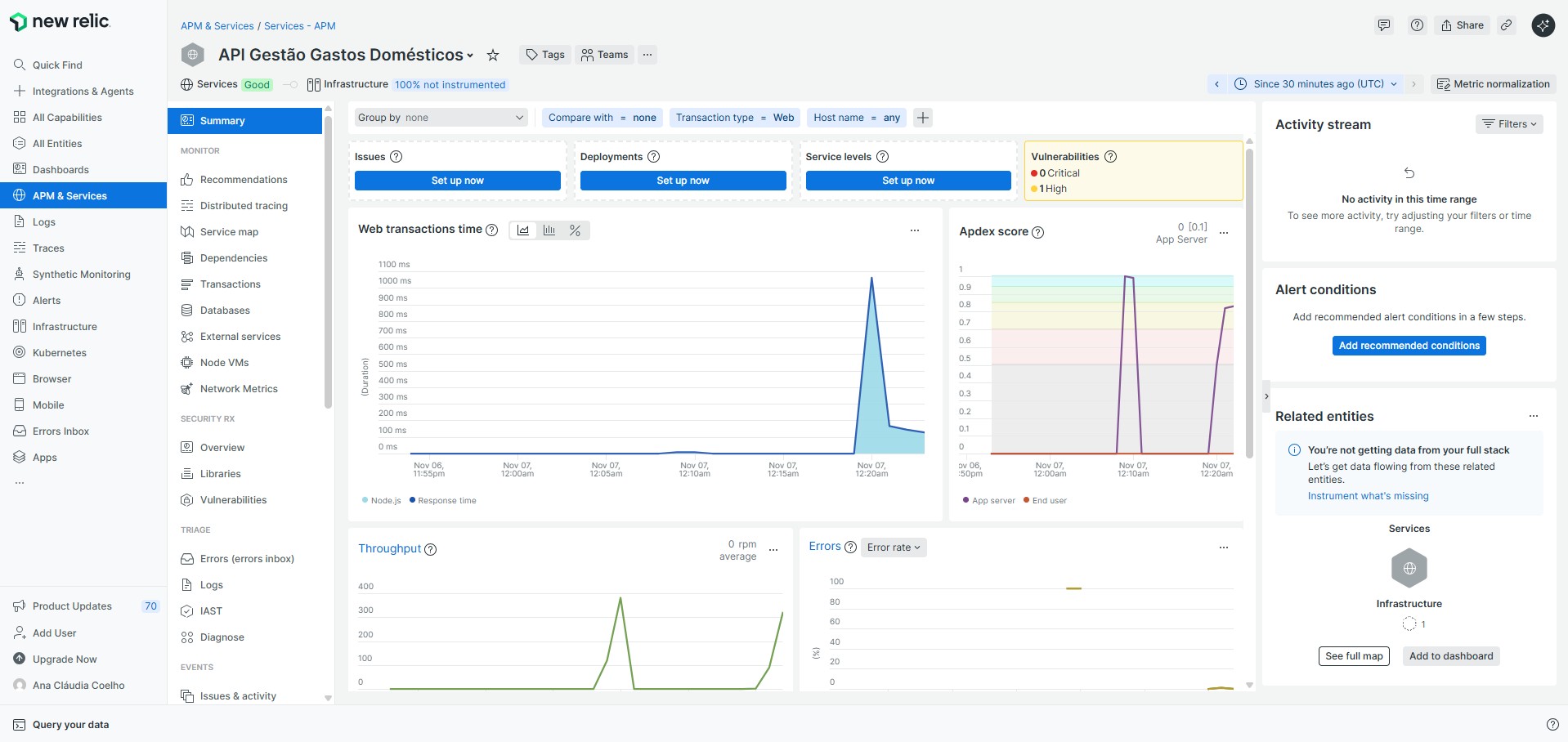The width and height of the screenshot is (1568, 742).
Task: Open the Kubernetes sidebar icon
Action: point(20,352)
